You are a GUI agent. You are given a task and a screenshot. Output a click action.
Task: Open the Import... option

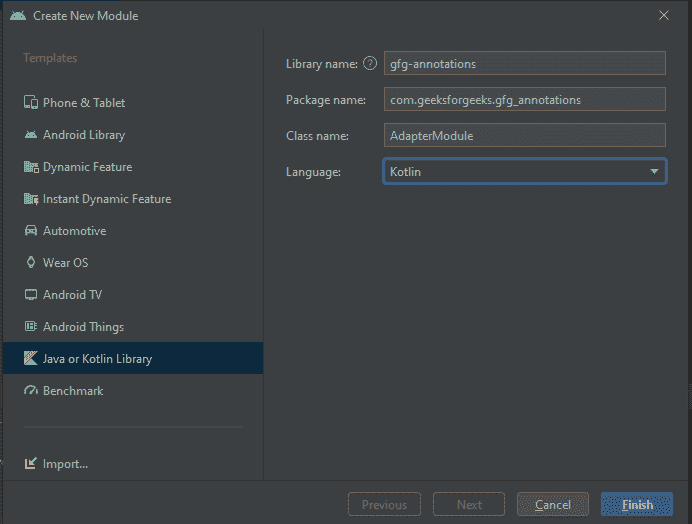(x=65, y=464)
